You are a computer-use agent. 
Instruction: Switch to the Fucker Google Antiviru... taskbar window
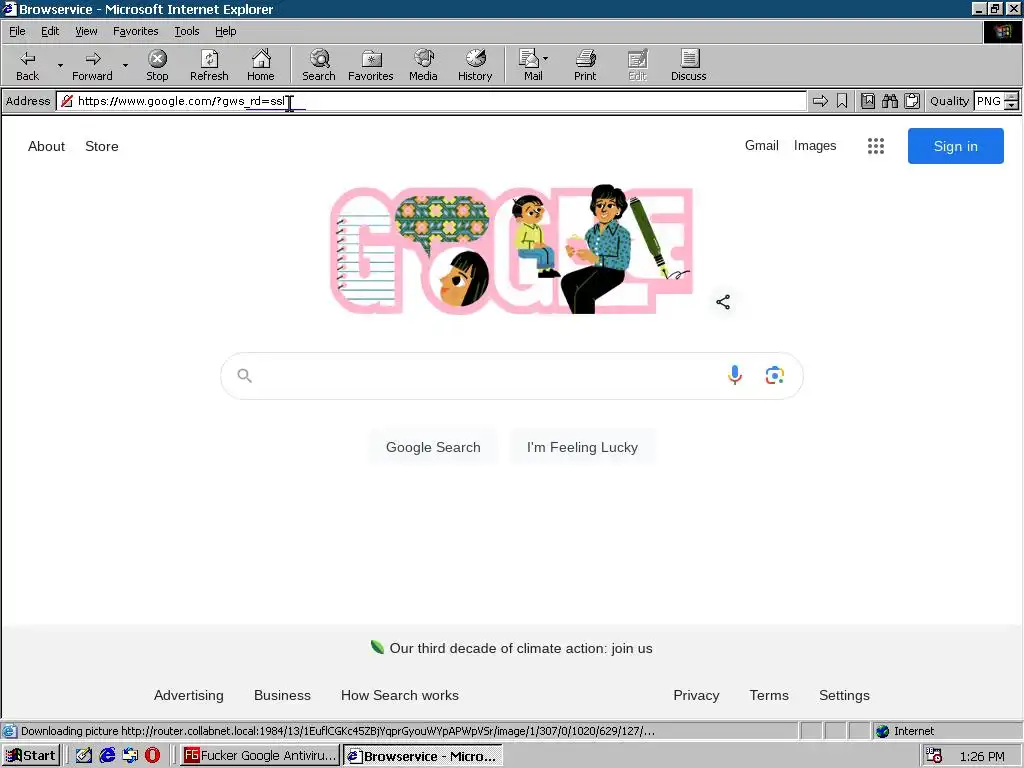click(260, 756)
